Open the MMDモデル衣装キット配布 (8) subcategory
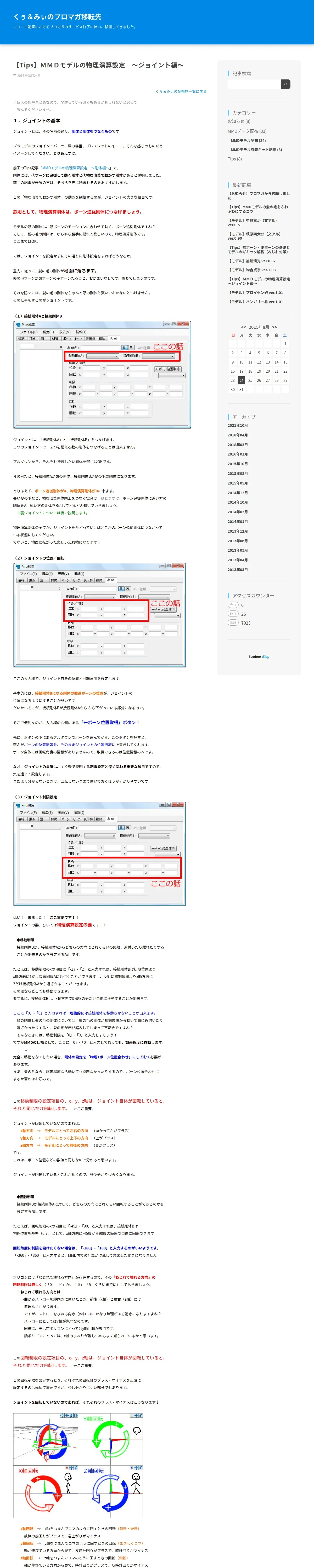The image size is (314, 1568). coord(256,150)
